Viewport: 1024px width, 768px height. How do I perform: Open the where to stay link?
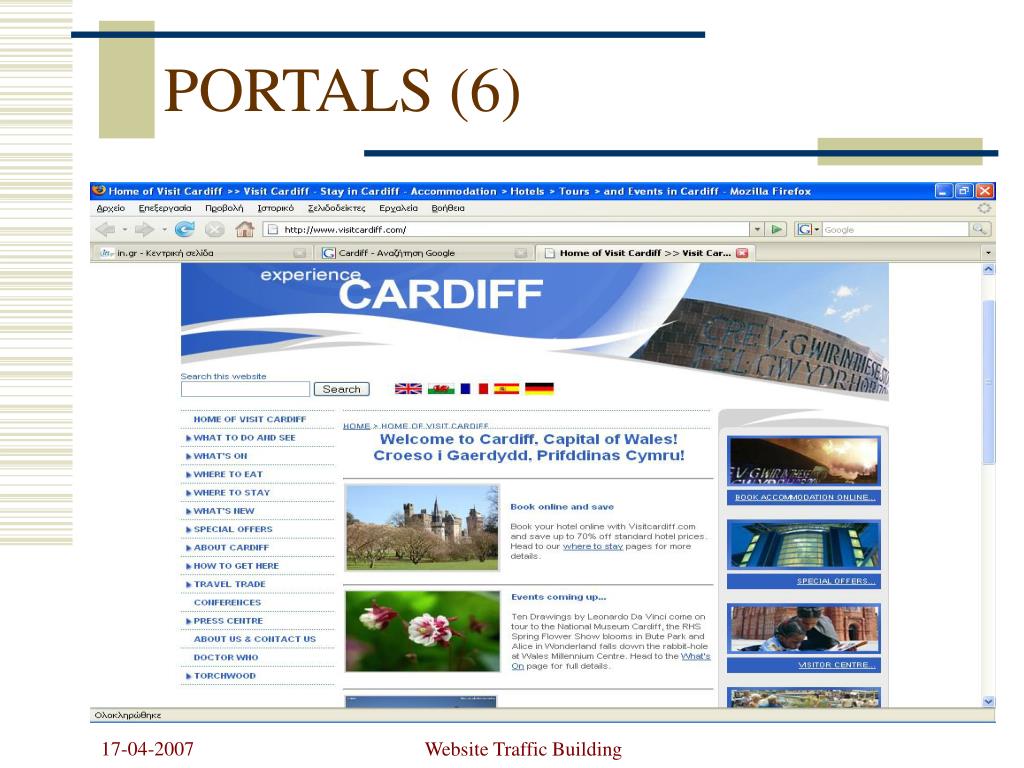click(x=593, y=546)
